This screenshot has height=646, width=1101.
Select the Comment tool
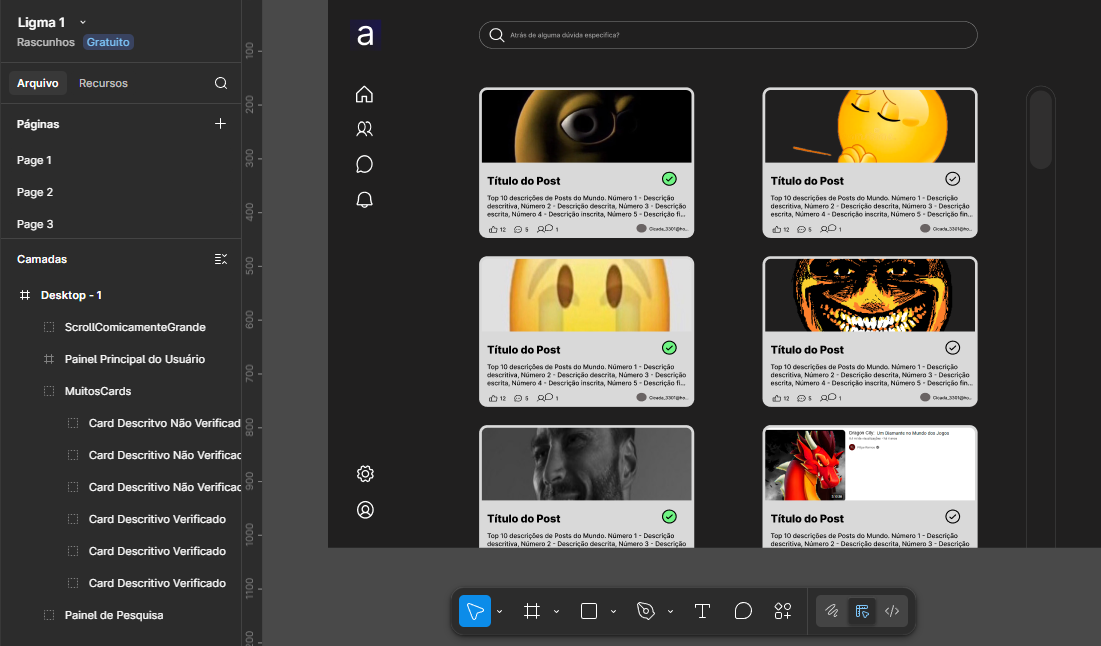point(743,611)
